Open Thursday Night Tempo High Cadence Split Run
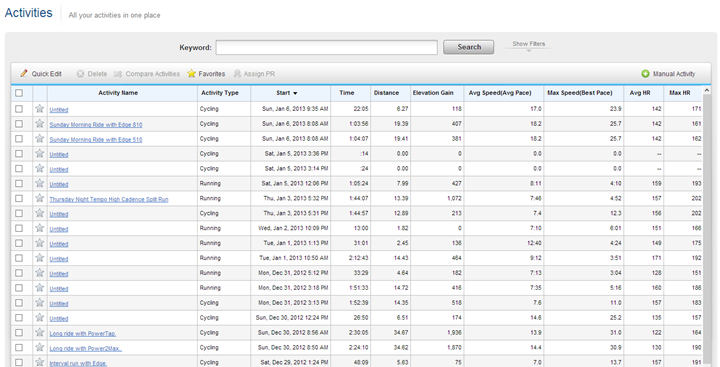The height and width of the screenshot is (367, 720). [109, 199]
